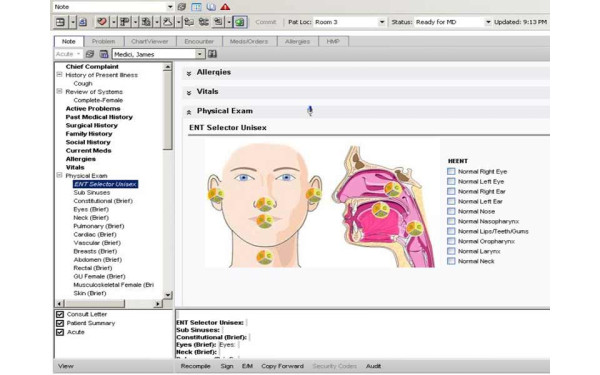Uncheck the Consult Letter checkbox
Screen dimensions: 600x375
tap(60, 314)
